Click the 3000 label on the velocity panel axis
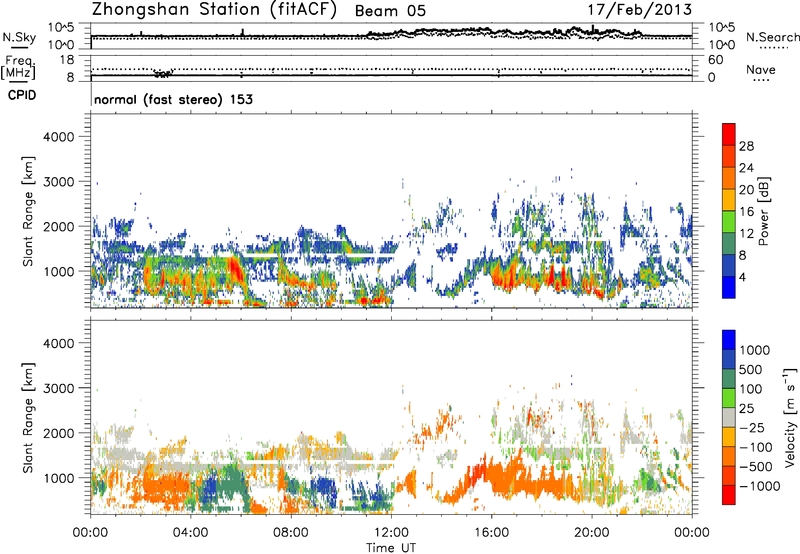 coord(58,388)
